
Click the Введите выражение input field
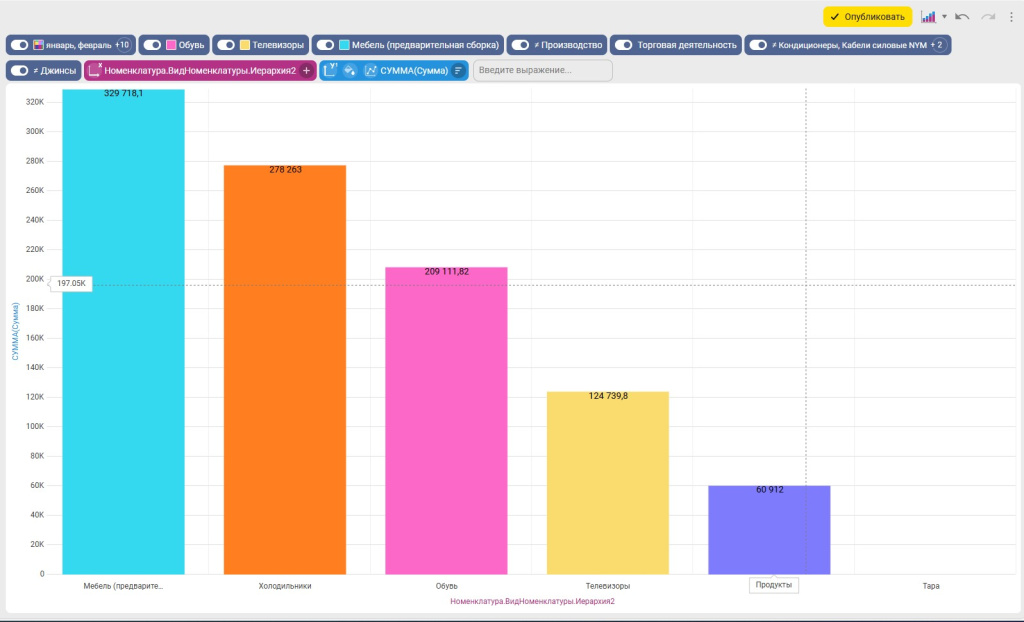pyautogui.click(x=542, y=71)
